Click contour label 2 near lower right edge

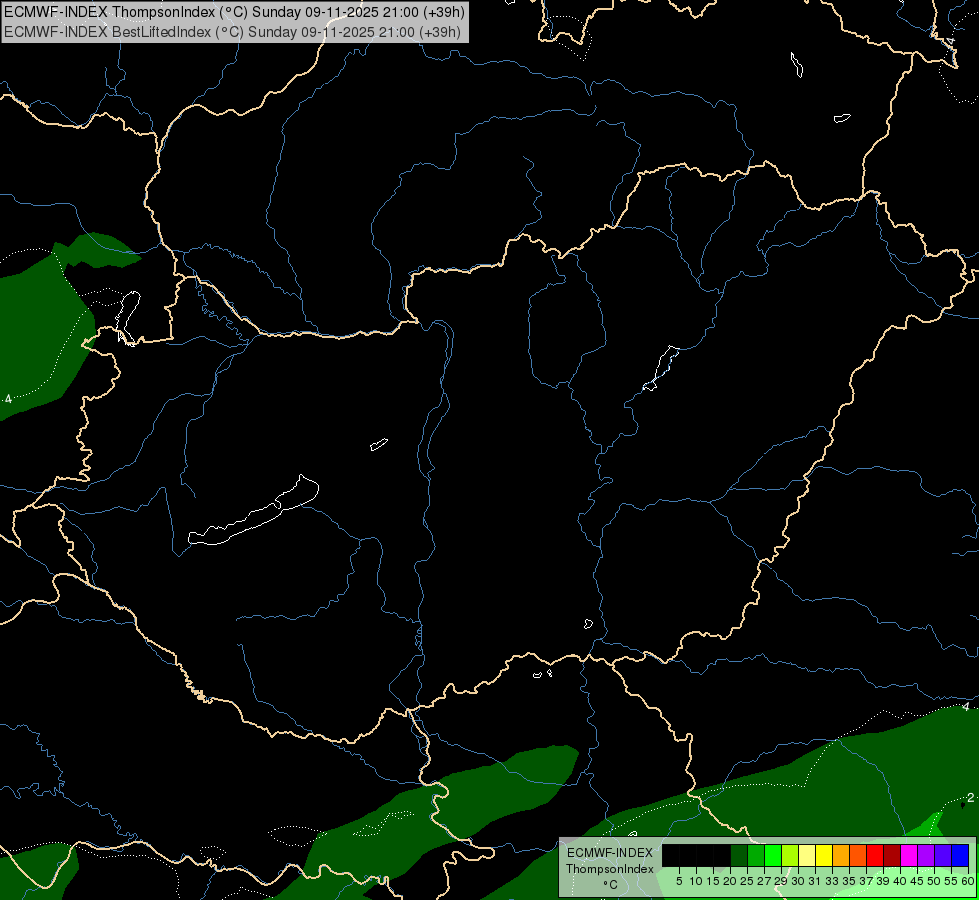pos(971,798)
